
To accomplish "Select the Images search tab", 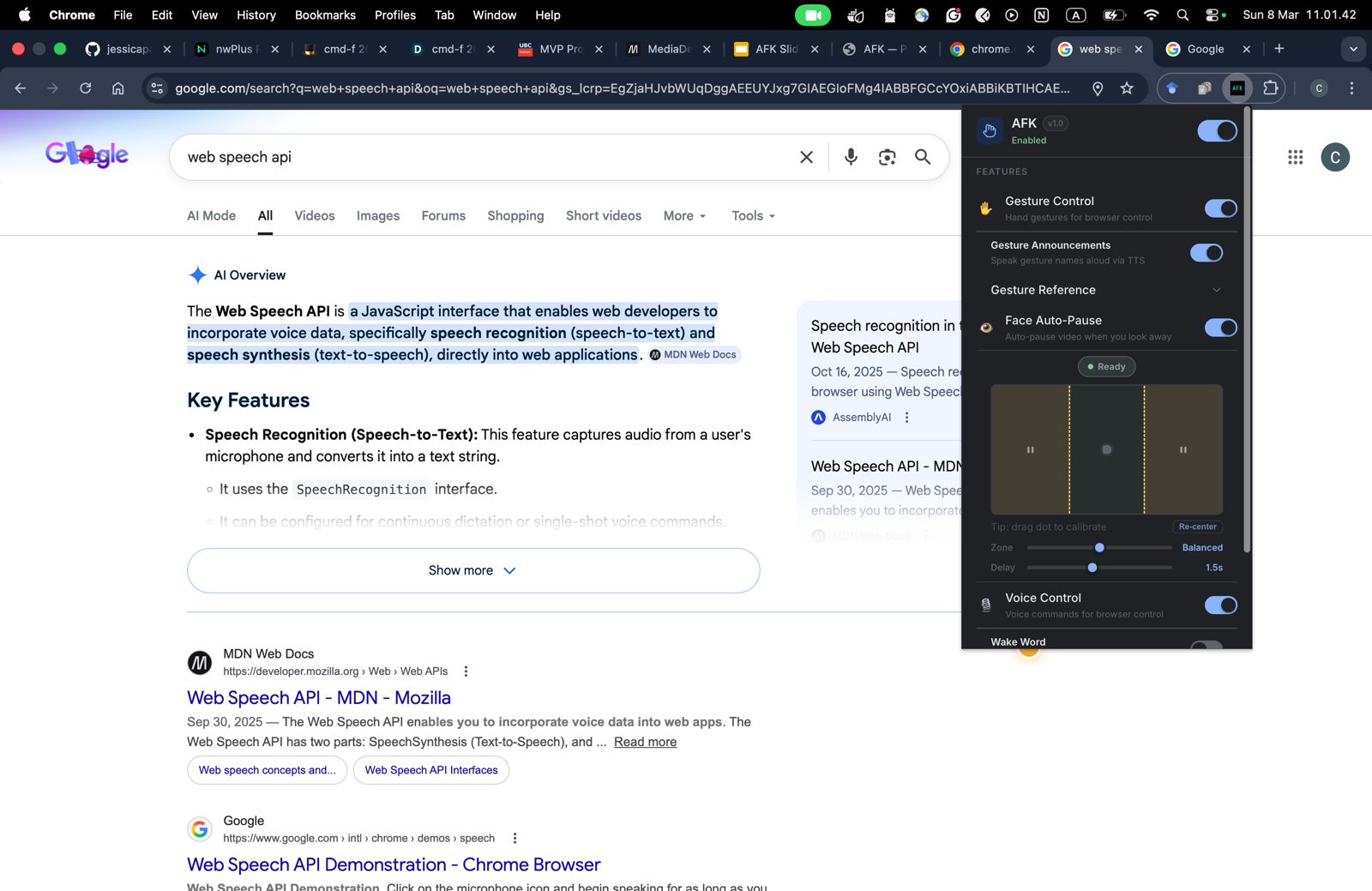I will [378, 216].
